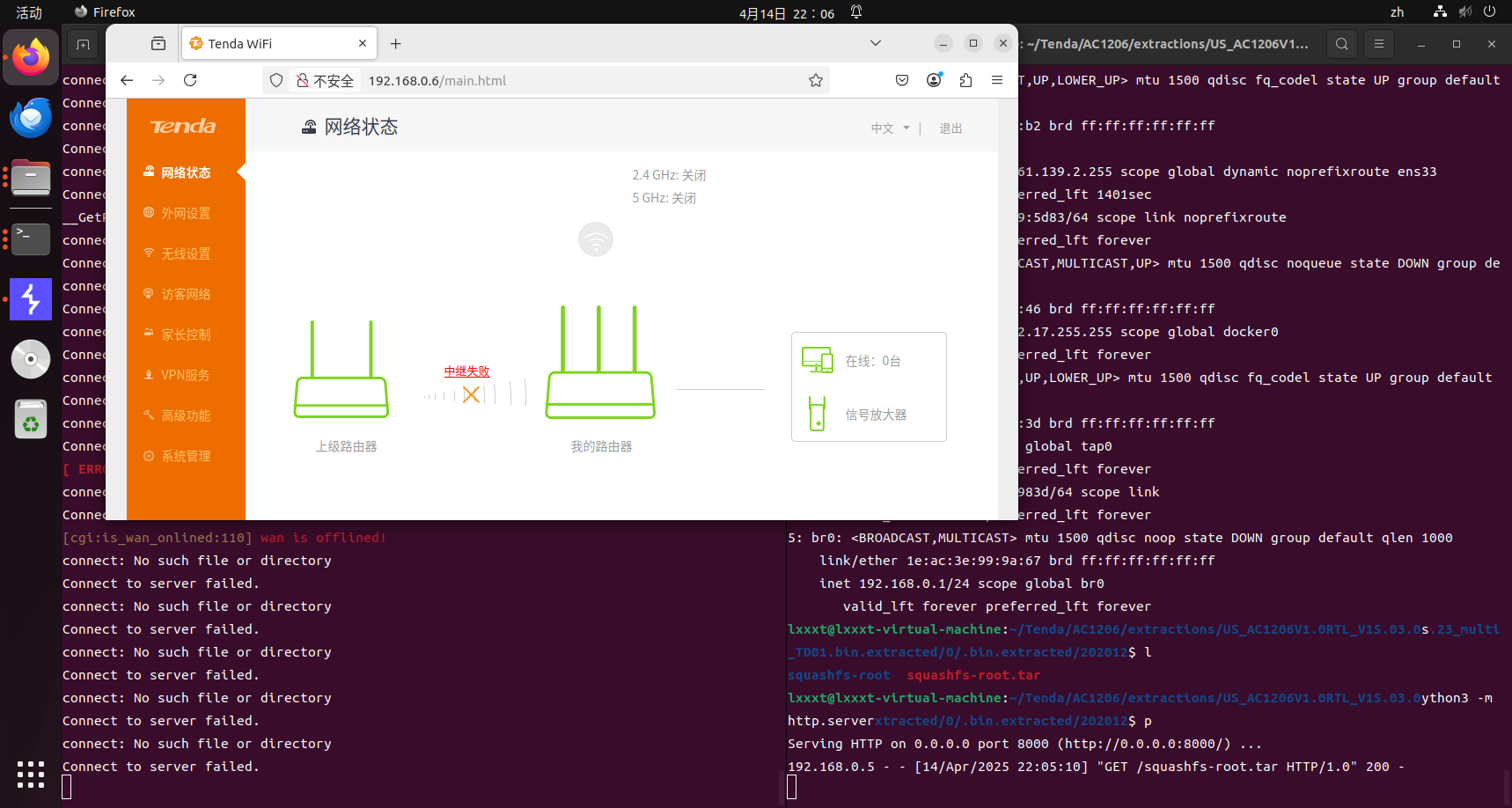Go back in Firefox

coord(127,80)
